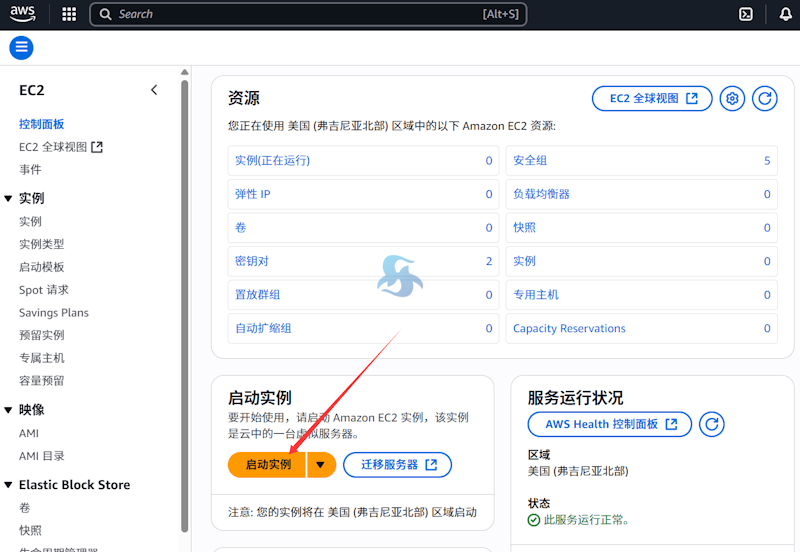Open resource settings gear icon

tap(732, 98)
